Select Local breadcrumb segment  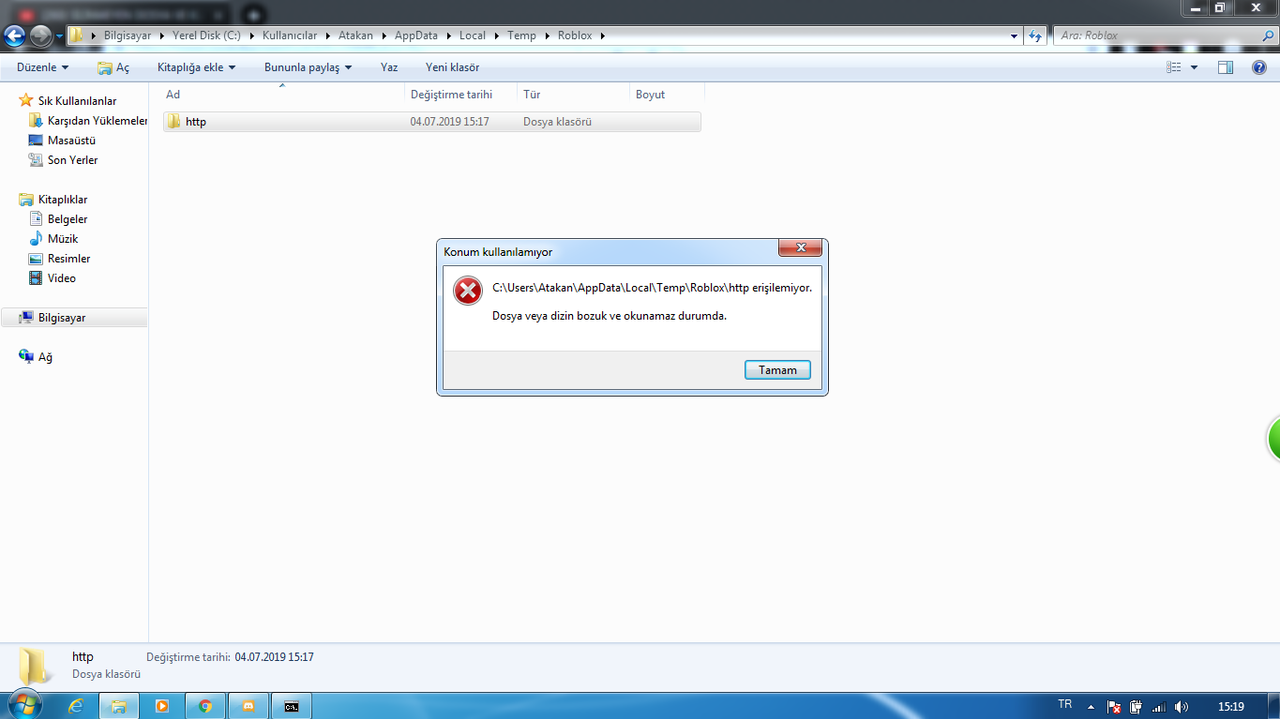point(472,36)
